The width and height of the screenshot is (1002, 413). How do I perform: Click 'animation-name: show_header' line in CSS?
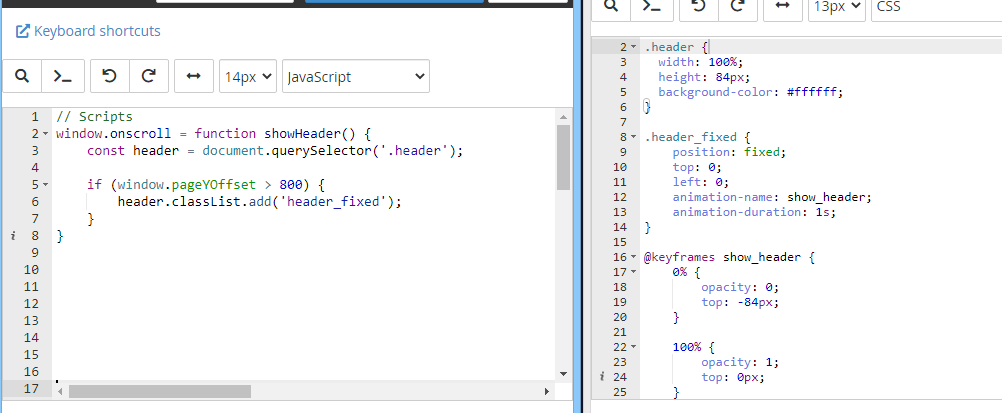click(x=772, y=197)
